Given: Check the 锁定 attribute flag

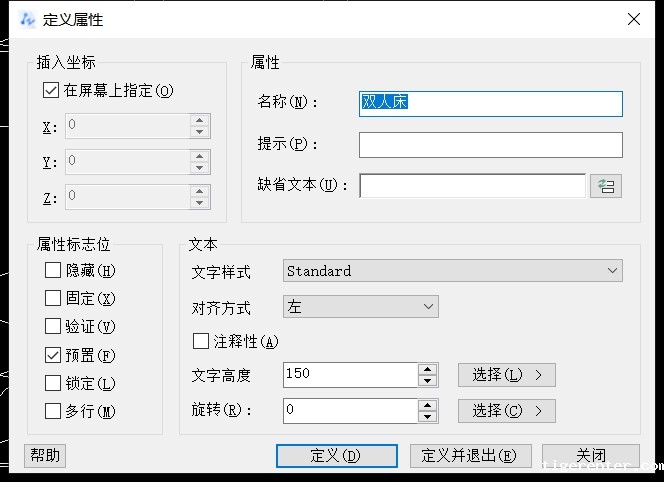Looking at the screenshot, I should [x=53, y=383].
